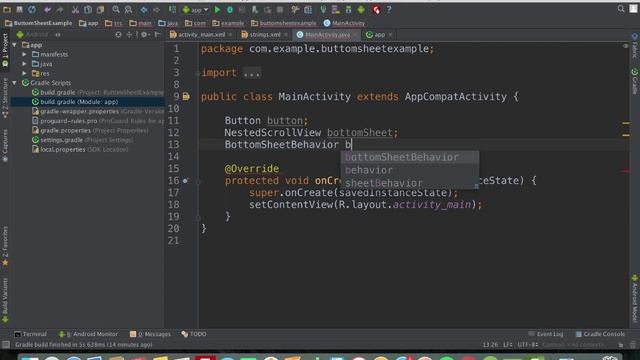Open the Messages tool window
Screen dimensions: 640x360
150,334
